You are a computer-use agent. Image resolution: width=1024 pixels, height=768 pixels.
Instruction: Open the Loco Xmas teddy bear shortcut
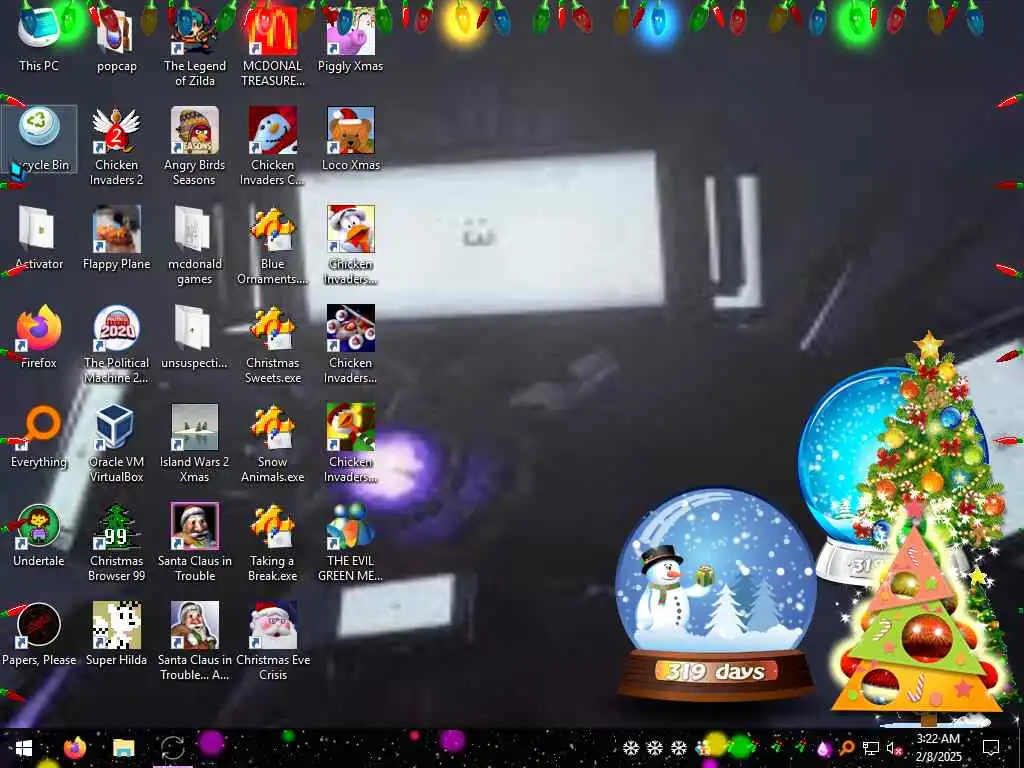351,138
